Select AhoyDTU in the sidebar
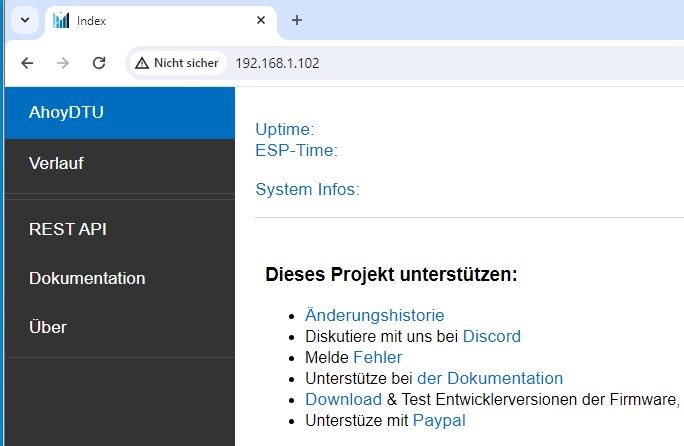Image resolution: width=684 pixels, height=446 pixels. (x=67, y=112)
